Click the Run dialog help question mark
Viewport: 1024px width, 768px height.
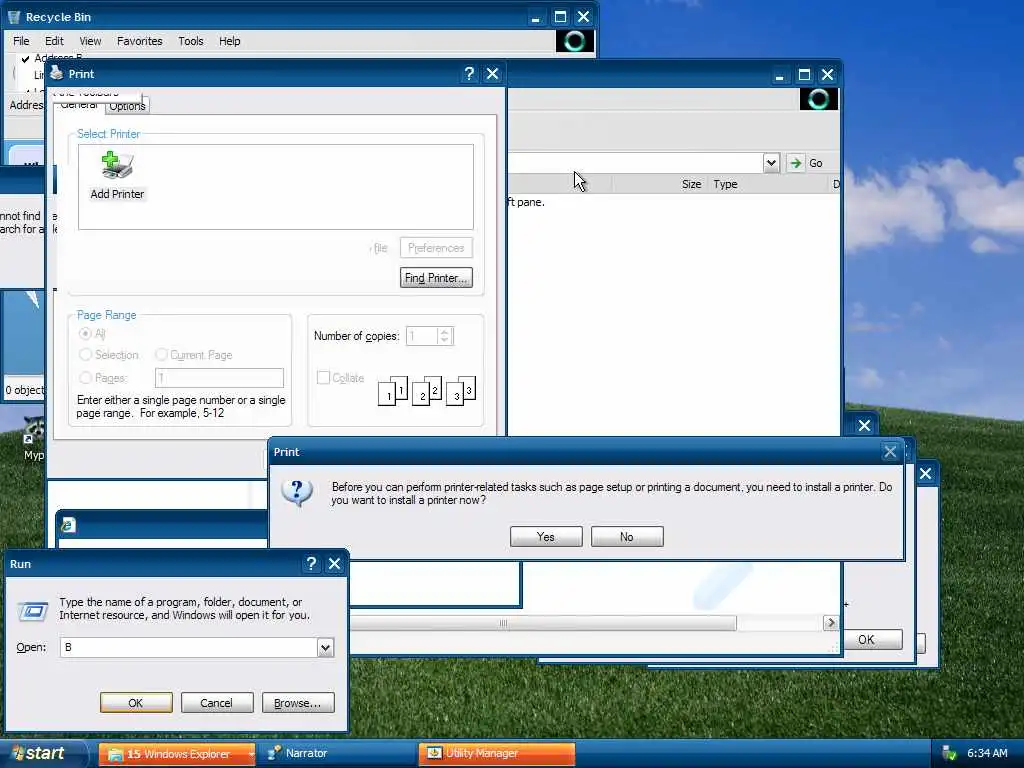point(312,564)
